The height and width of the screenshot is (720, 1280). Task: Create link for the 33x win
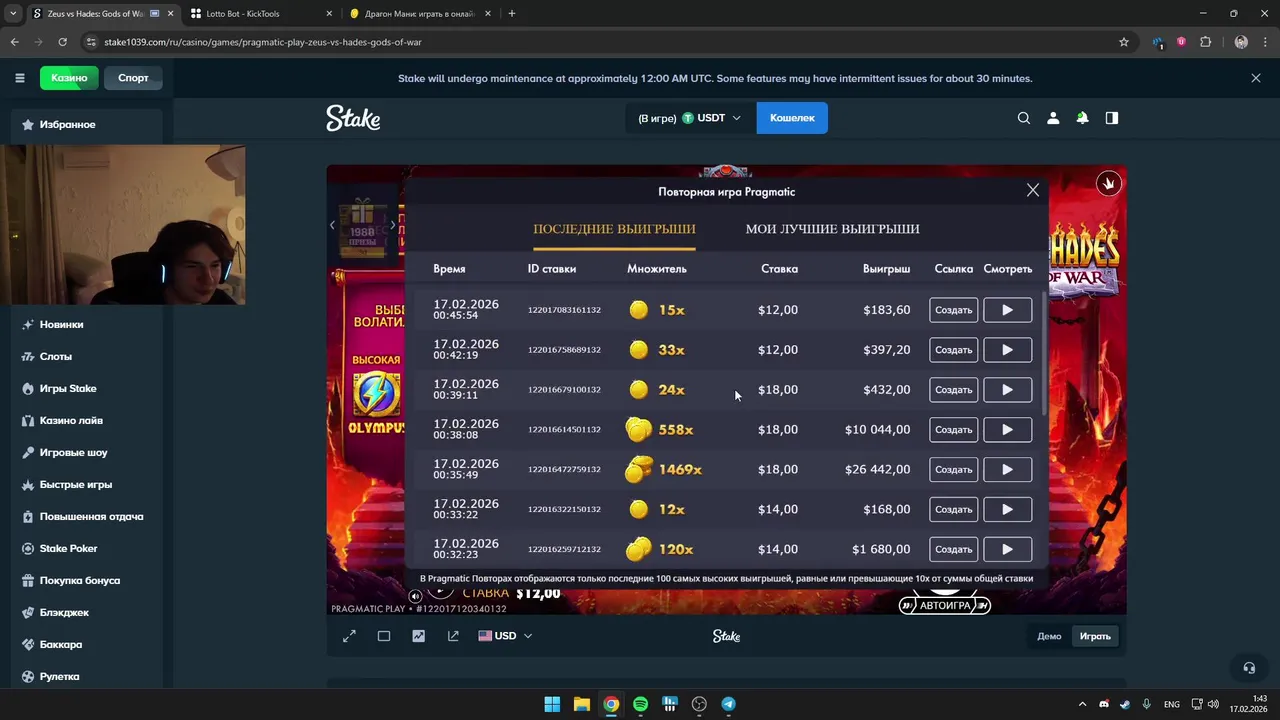click(953, 350)
